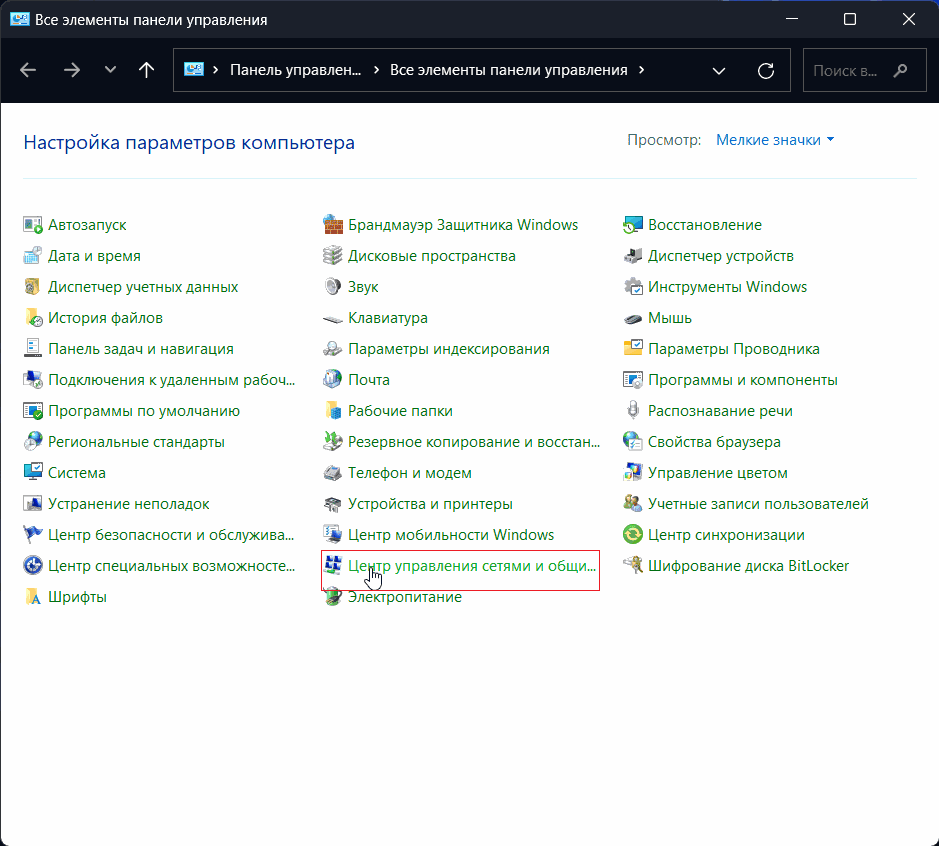Open the Мелкие значки view dropdown
Image resolution: width=939 pixels, height=846 pixels.
pyautogui.click(x=775, y=140)
